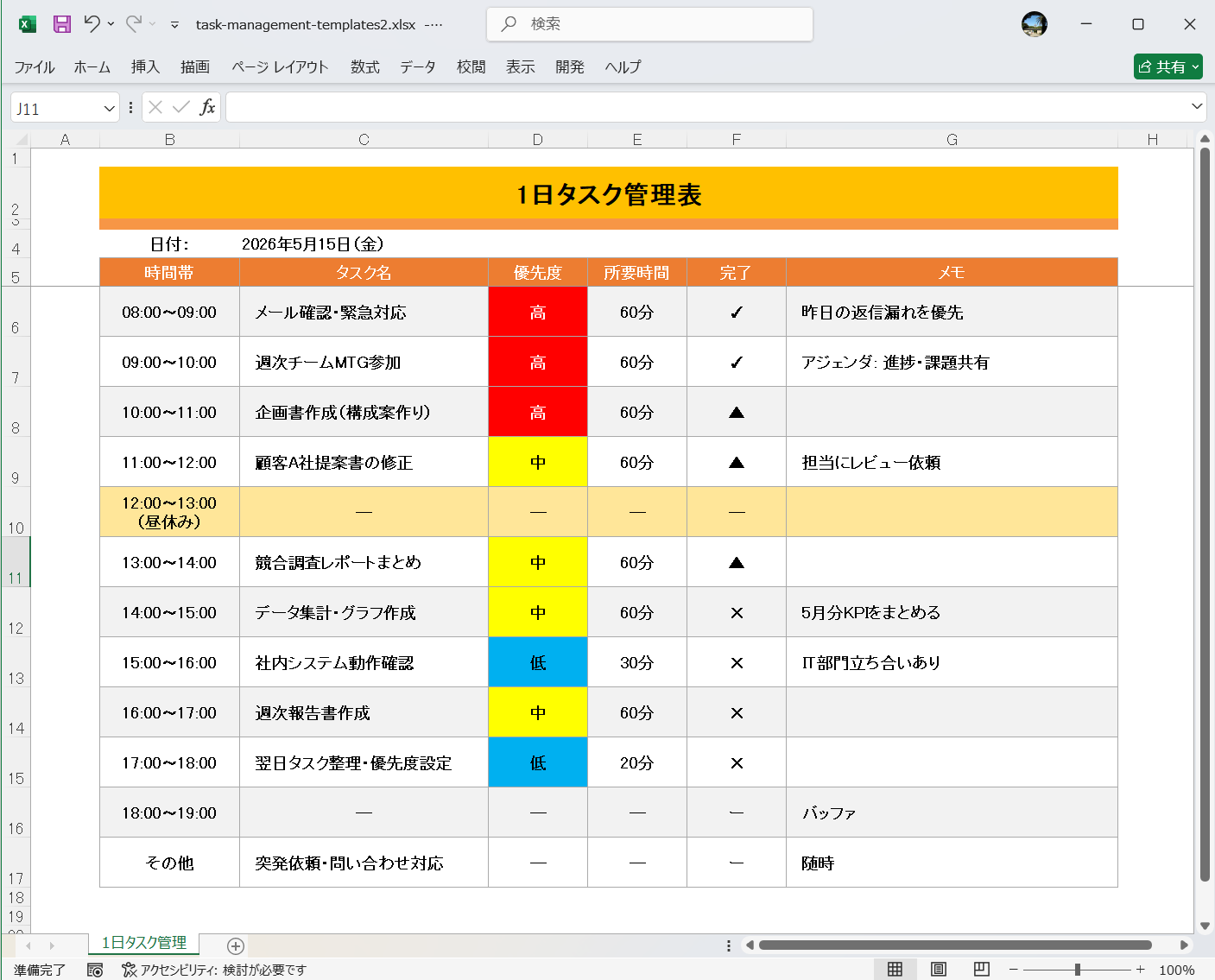Screen dimensions: 1215x980
Task: Click the macro recording icon in status bar
Action: point(95,970)
